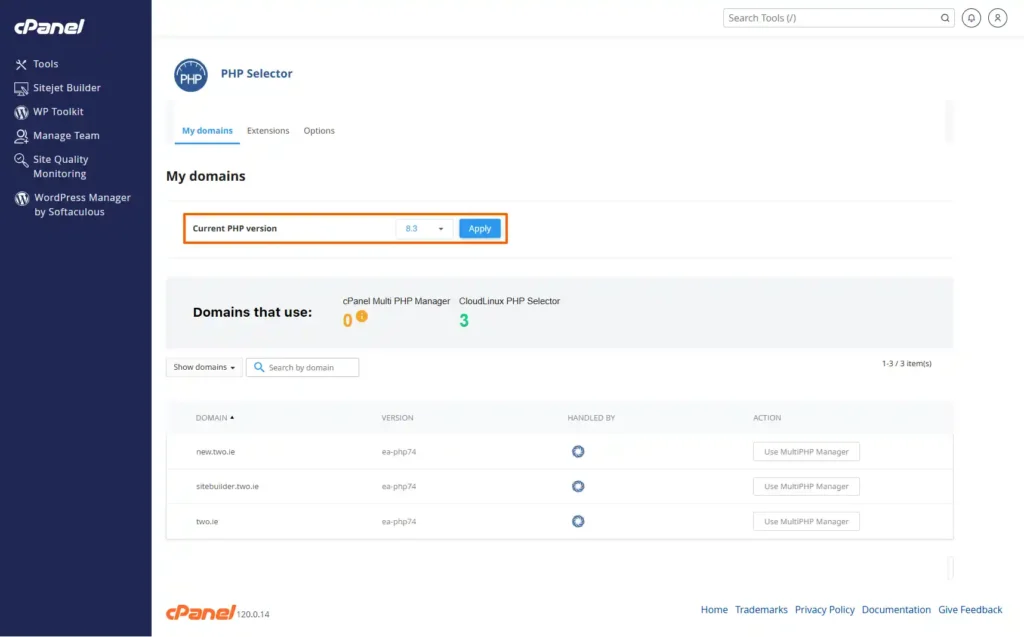Use MultiPHP Manager for sitebuilder.two.ie
1024x637 pixels.
click(x=806, y=486)
